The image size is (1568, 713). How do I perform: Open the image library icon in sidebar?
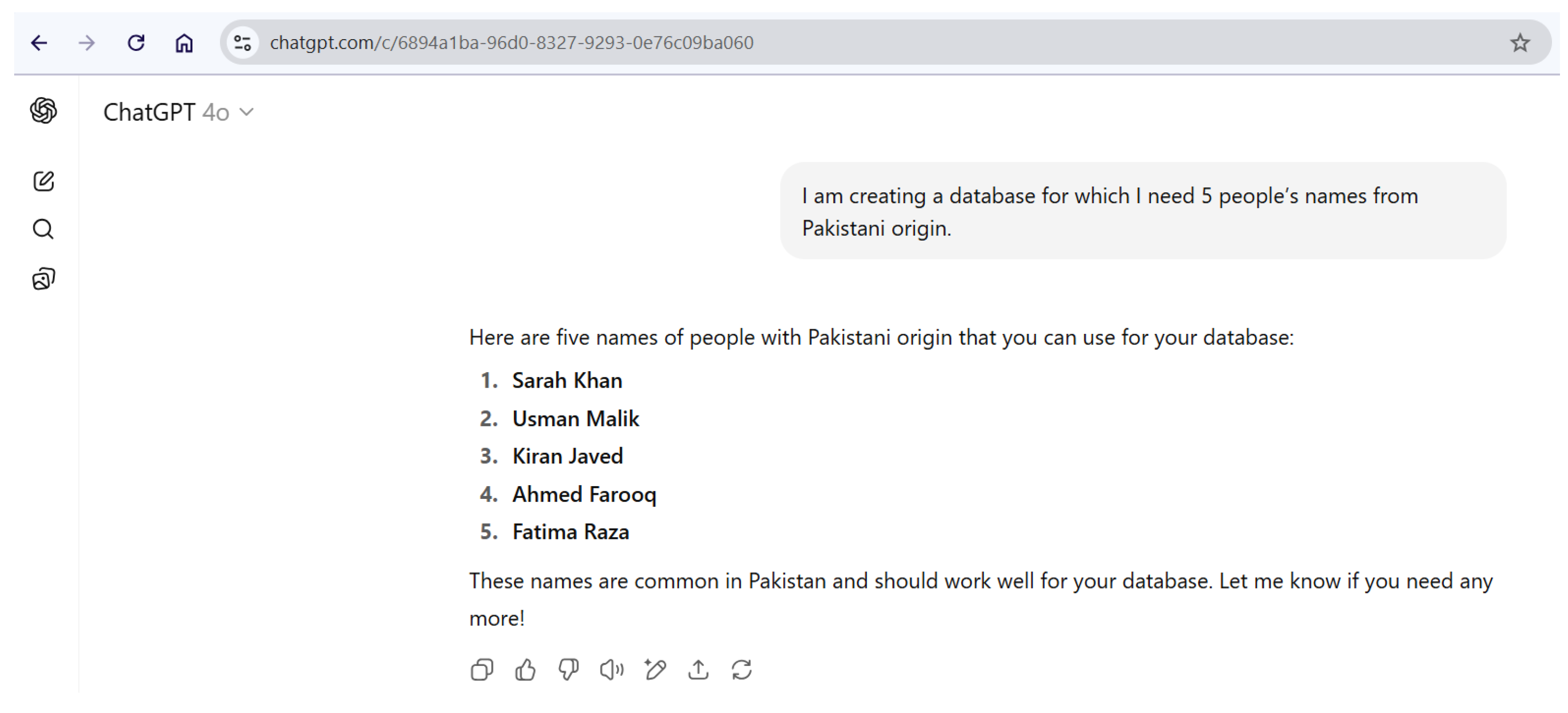click(43, 279)
